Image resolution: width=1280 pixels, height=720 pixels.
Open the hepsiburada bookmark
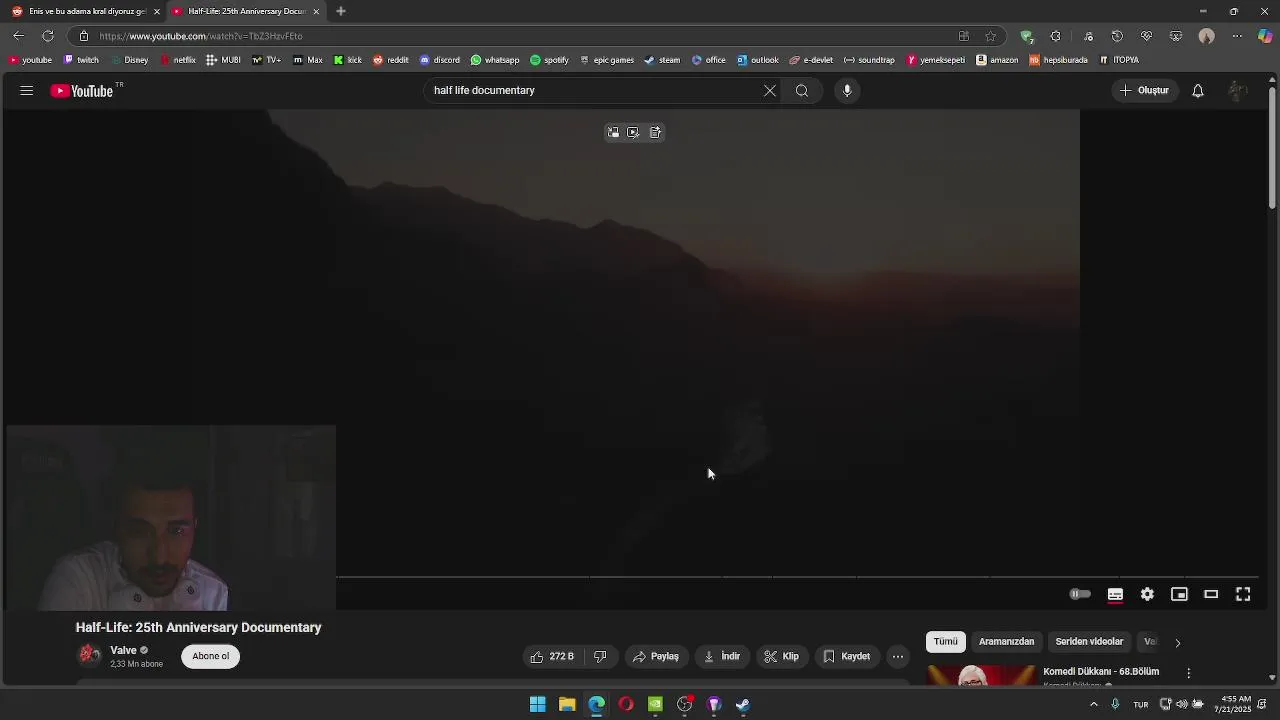[x=1059, y=60]
